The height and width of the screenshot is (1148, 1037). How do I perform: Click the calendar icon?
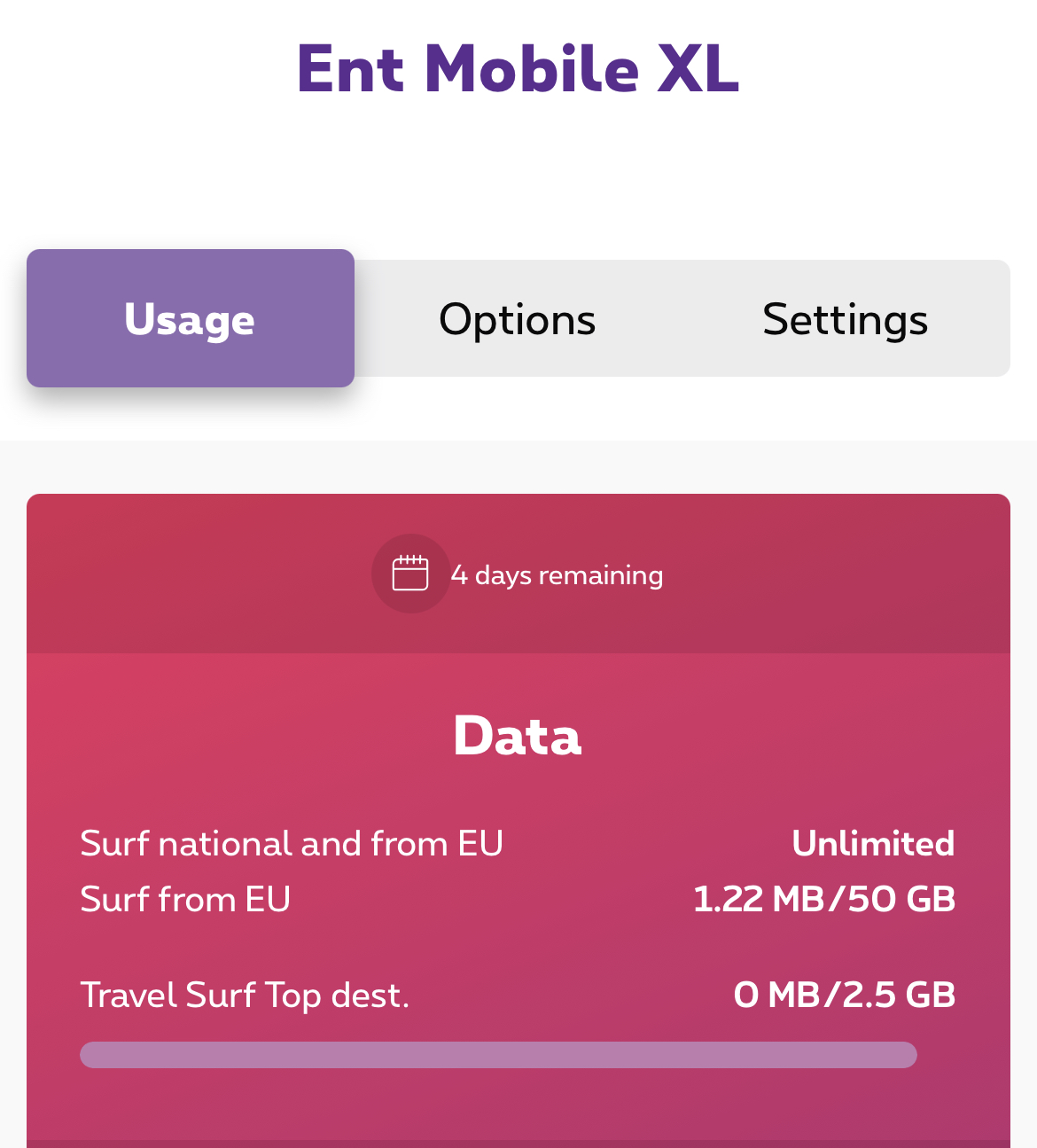[410, 574]
